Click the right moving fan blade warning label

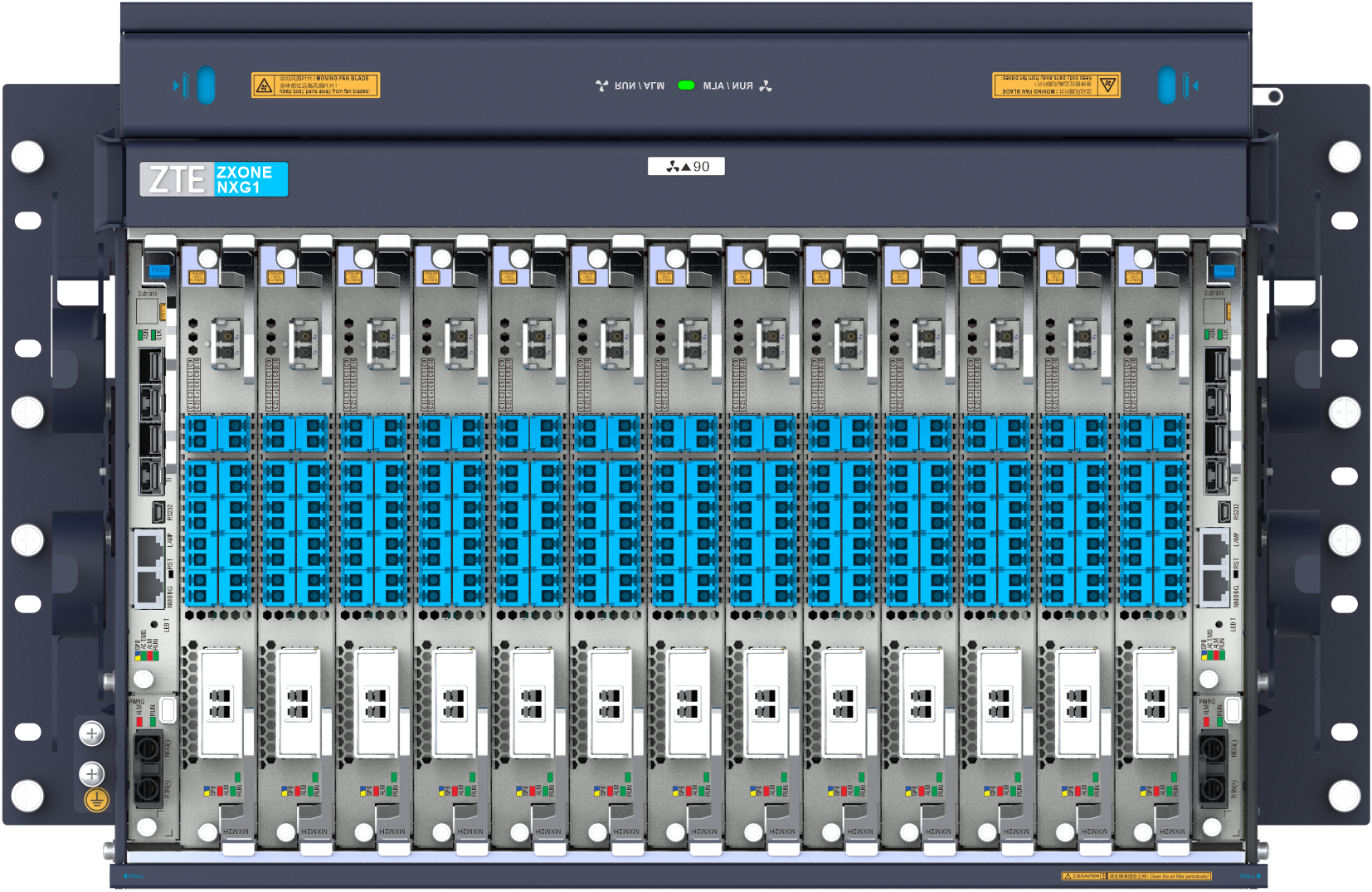[1056, 85]
